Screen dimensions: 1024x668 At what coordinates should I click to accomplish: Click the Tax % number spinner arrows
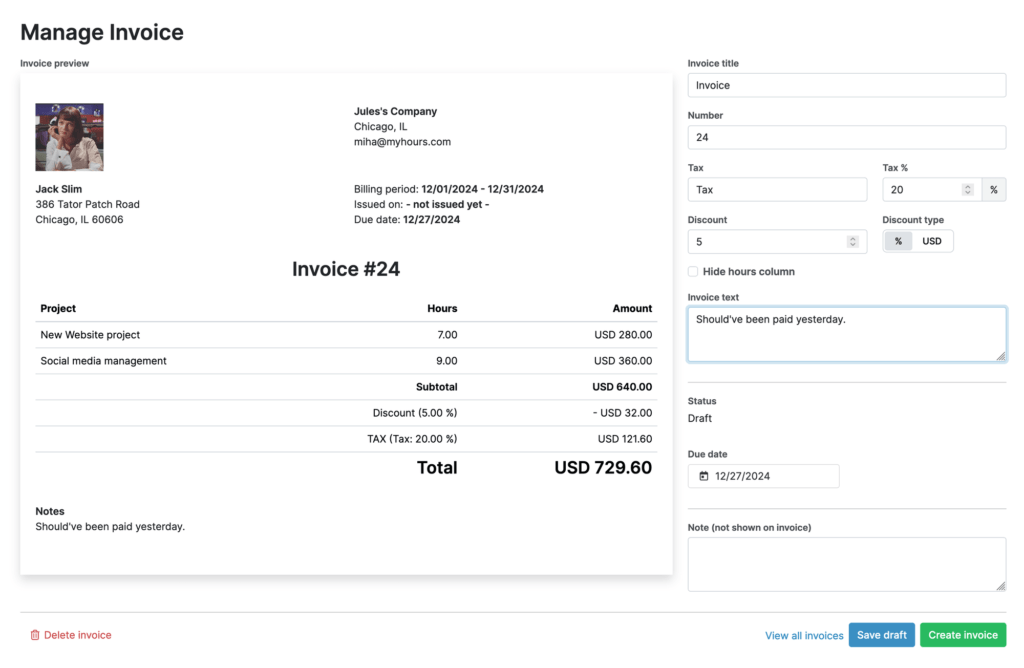[x=967, y=189]
